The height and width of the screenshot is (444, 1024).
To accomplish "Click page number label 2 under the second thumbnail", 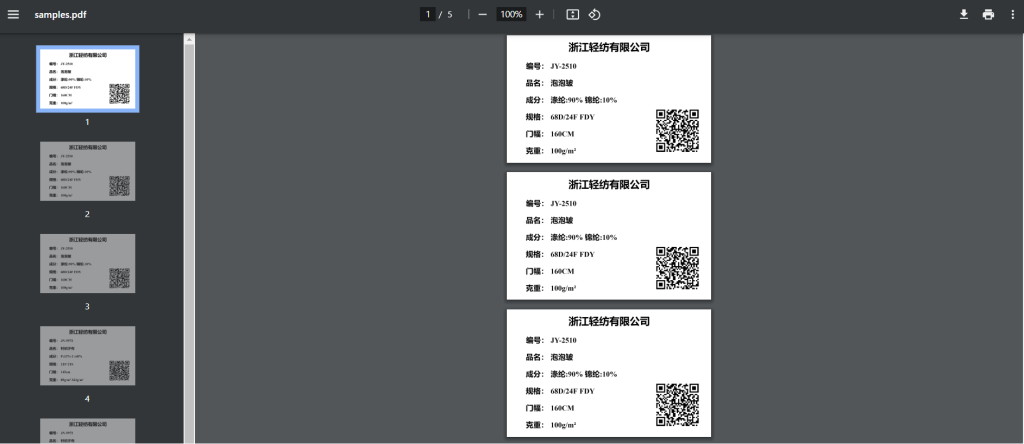I will (88, 214).
